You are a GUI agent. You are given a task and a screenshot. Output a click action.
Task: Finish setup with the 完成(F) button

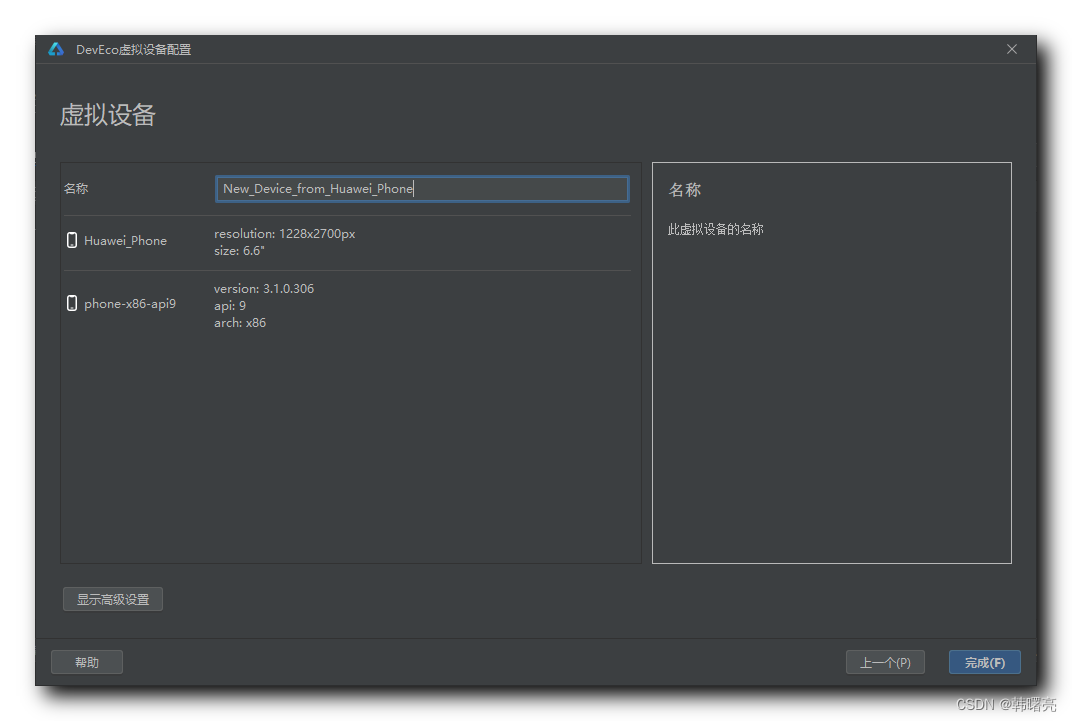984,662
